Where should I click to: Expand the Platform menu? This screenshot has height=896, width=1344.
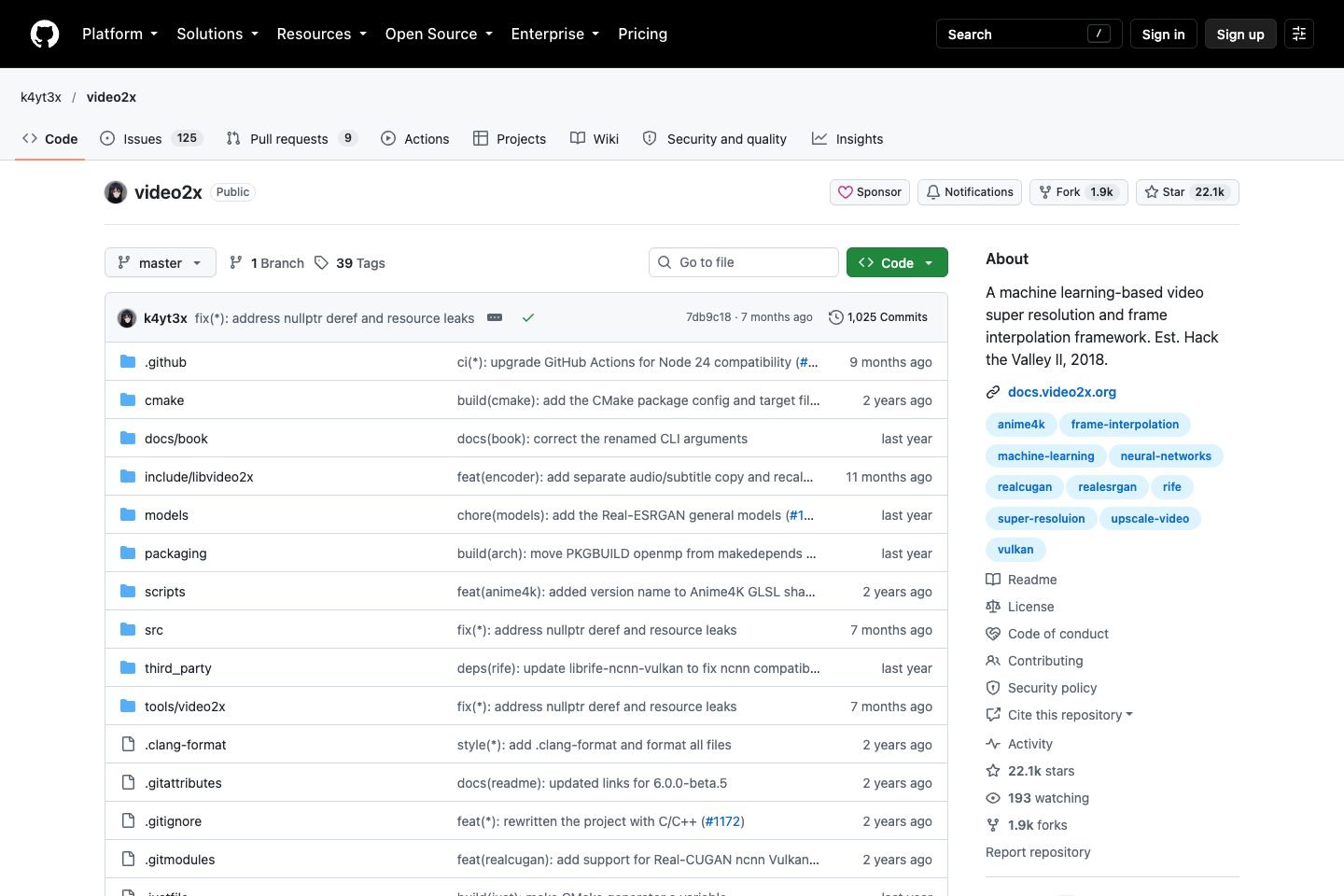pyautogui.click(x=119, y=34)
